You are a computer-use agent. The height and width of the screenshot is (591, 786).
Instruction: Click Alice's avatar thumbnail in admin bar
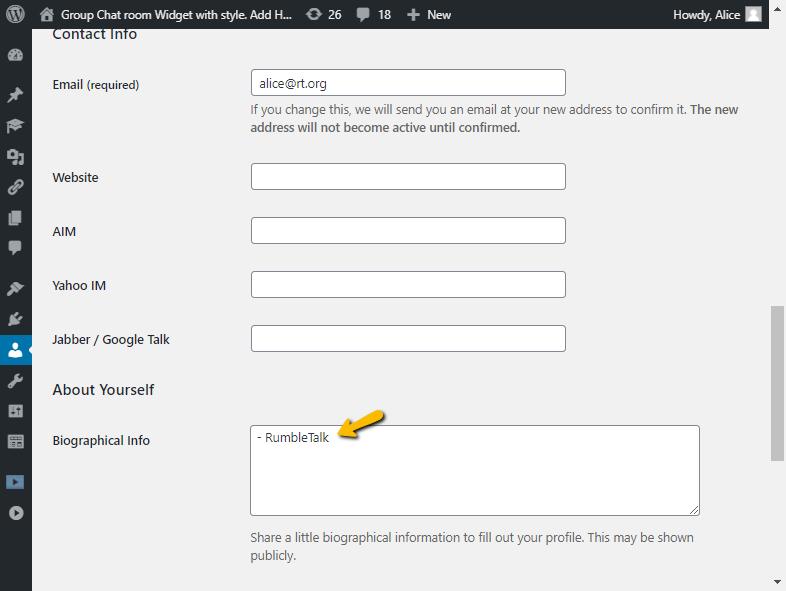753,15
